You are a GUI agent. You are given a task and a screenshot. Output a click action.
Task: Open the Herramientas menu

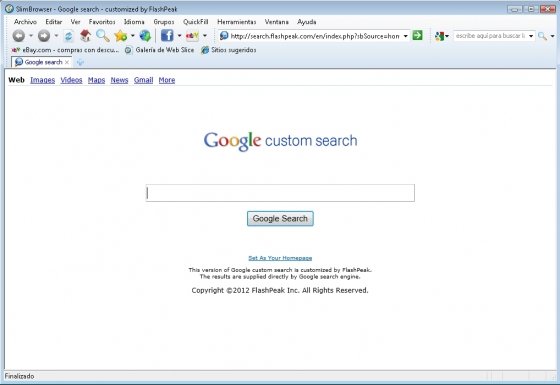coord(236,22)
